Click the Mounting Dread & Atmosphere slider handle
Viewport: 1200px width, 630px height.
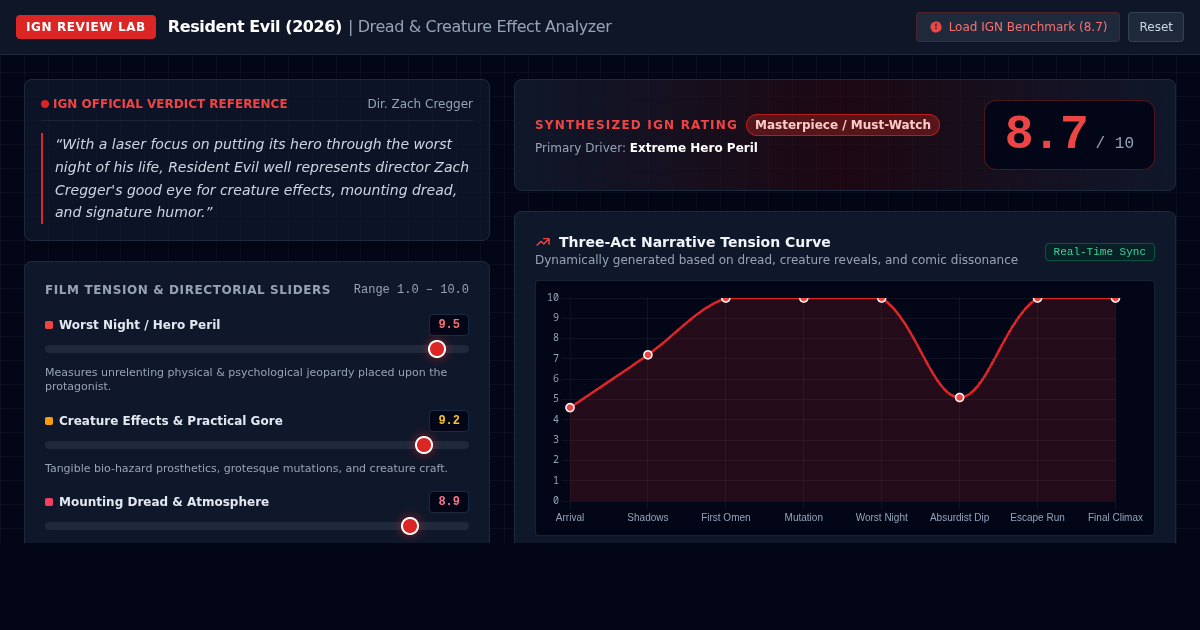pos(410,526)
